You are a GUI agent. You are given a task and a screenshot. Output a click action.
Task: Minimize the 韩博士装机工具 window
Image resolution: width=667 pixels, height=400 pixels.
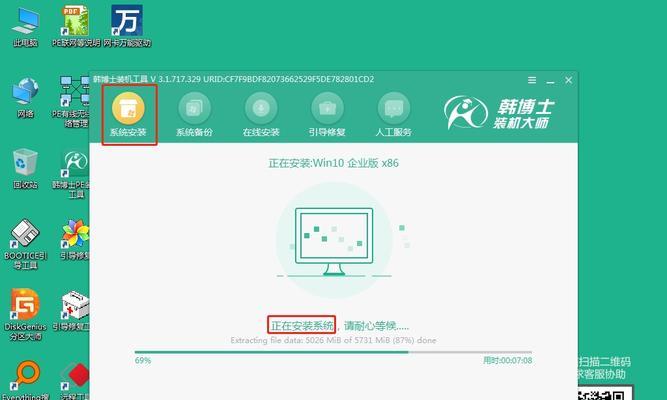coord(550,81)
